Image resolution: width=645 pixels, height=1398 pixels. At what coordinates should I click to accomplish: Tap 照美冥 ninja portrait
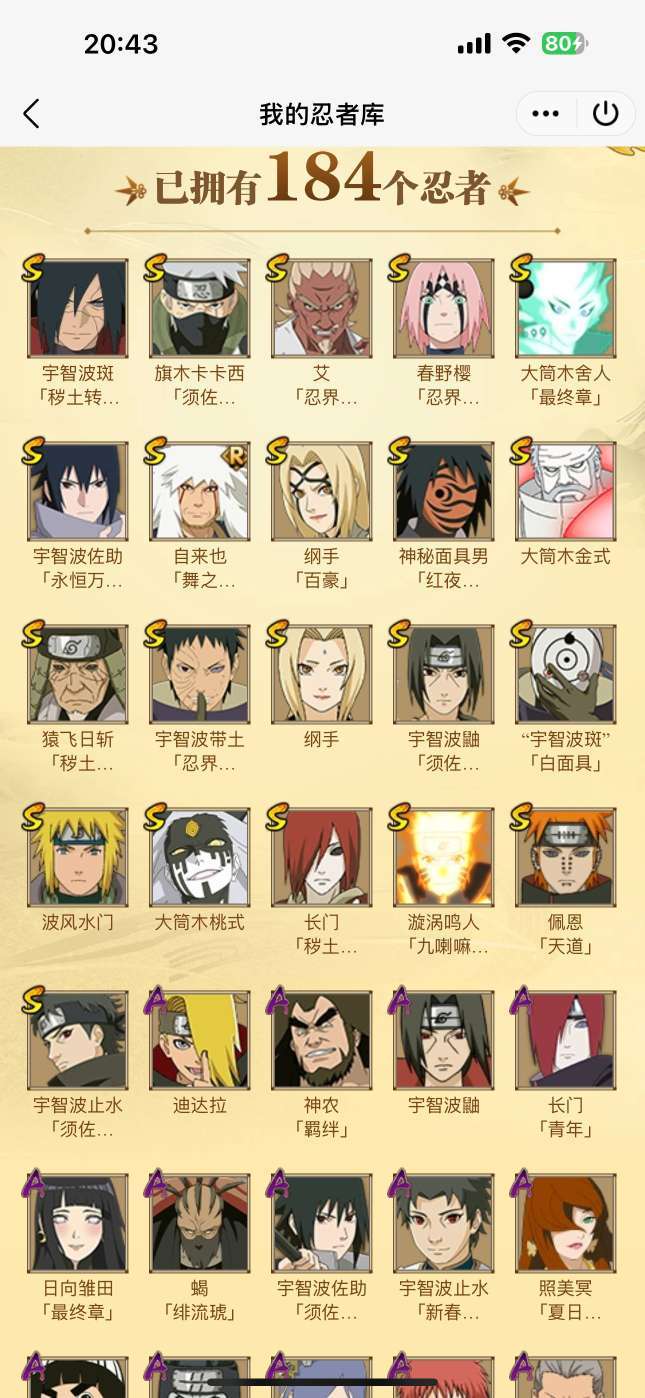click(x=566, y=1223)
